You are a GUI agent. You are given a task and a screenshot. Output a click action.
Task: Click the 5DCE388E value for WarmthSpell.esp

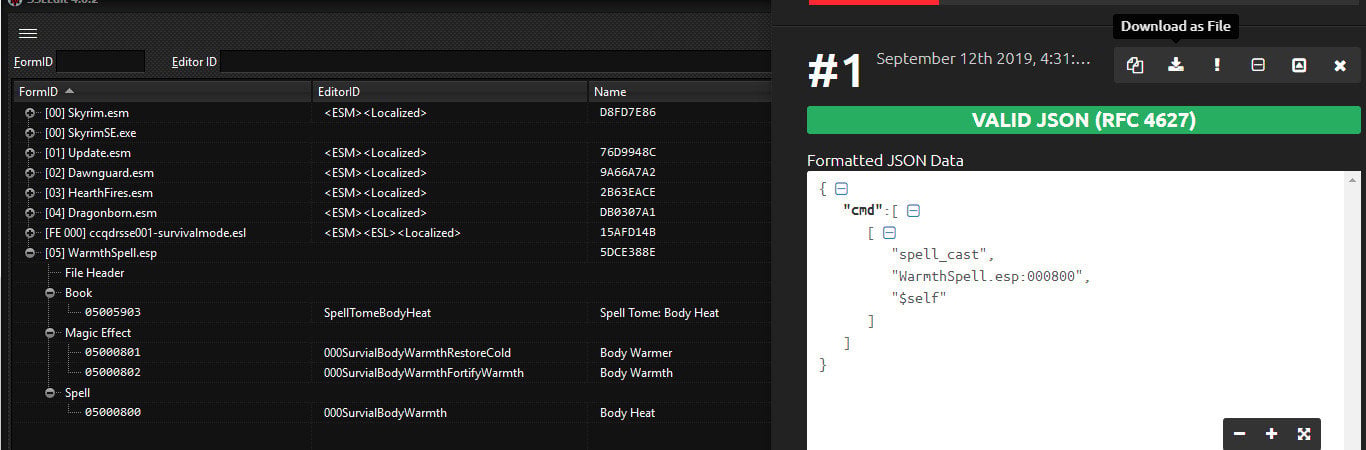(x=628, y=253)
